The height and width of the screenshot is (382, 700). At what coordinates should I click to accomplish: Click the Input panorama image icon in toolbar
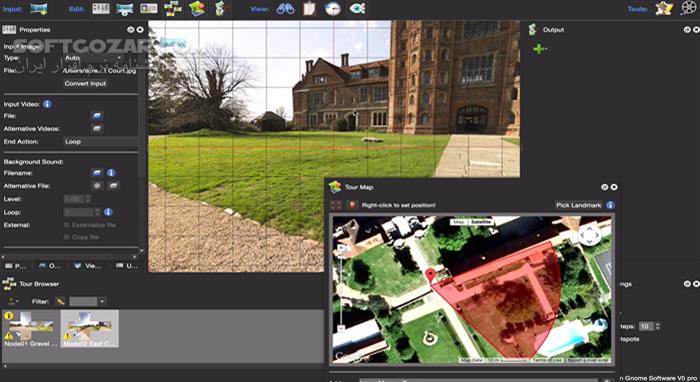coord(39,8)
